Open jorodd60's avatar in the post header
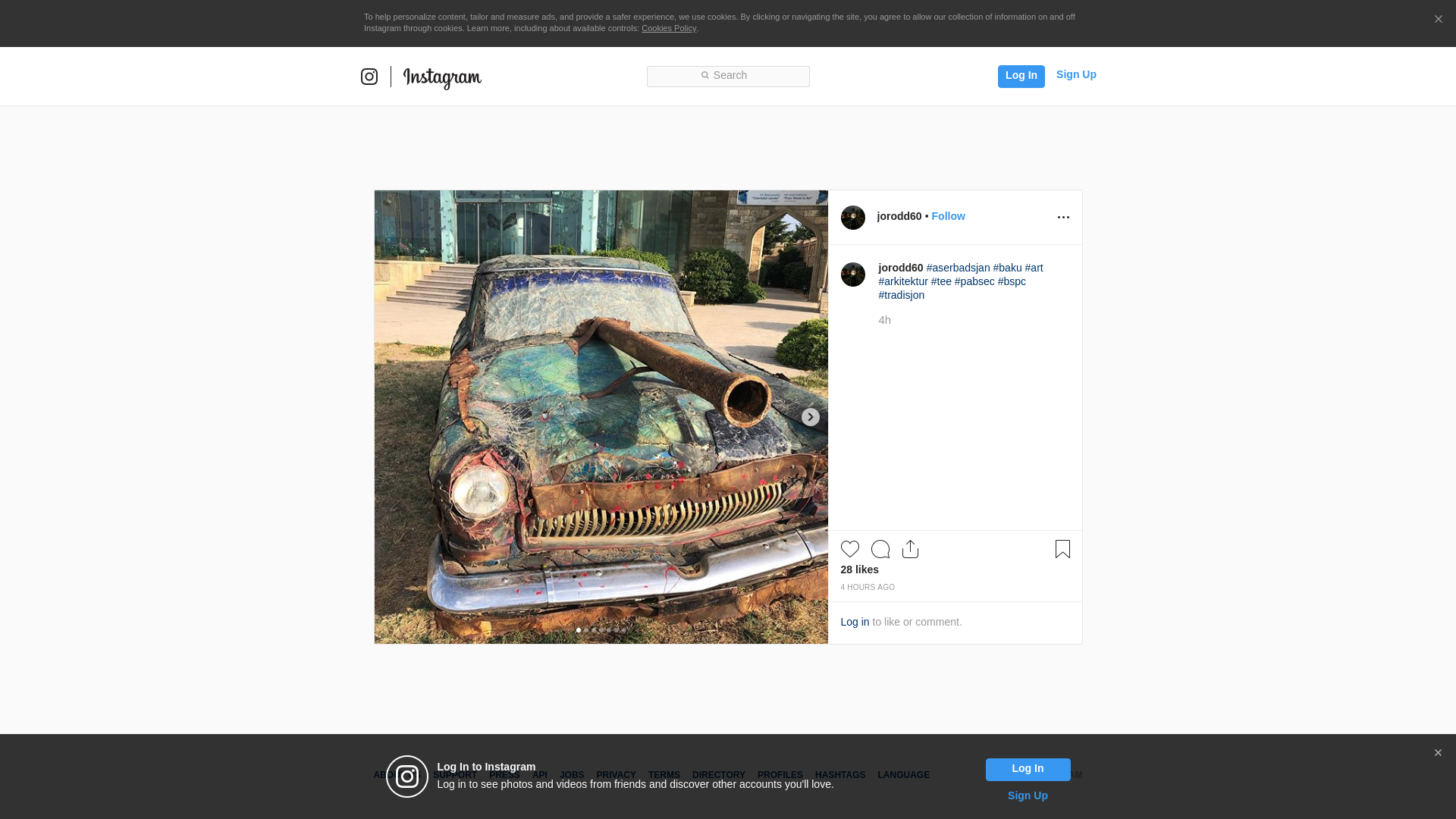Screen dimensions: 1456x819 [x=853, y=218]
